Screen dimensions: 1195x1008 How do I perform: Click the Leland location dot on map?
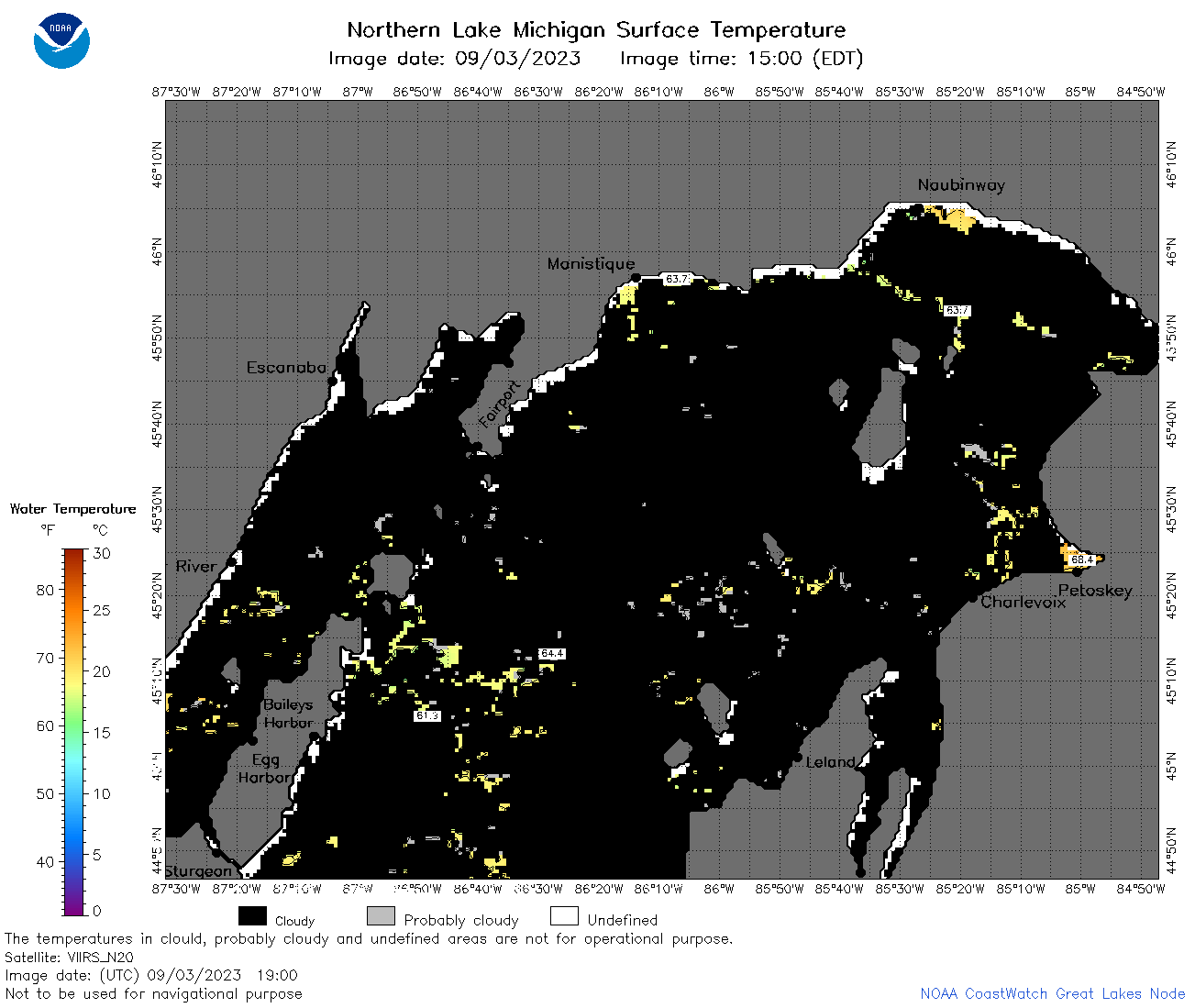(x=799, y=758)
